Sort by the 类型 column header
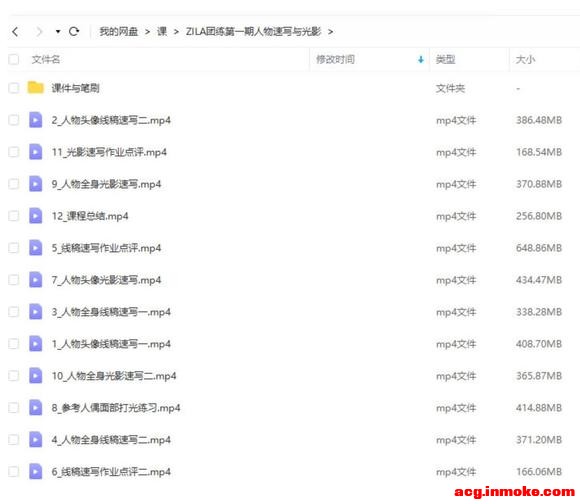 click(x=445, y=60)
